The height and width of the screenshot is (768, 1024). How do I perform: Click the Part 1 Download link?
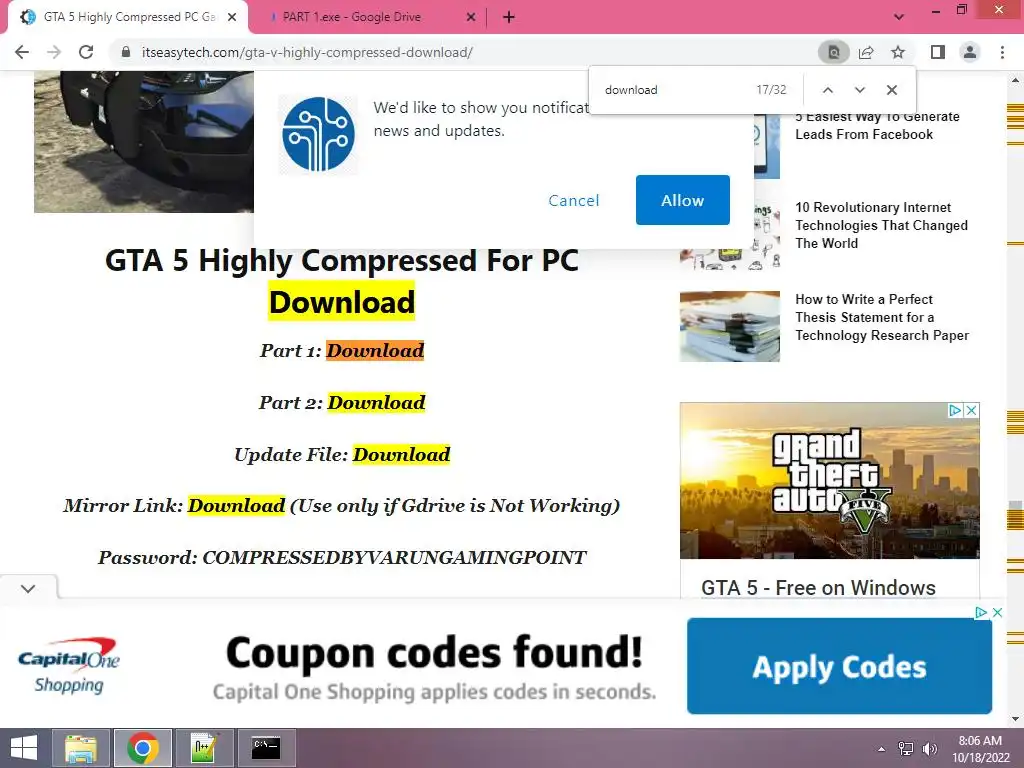point(375,351)
